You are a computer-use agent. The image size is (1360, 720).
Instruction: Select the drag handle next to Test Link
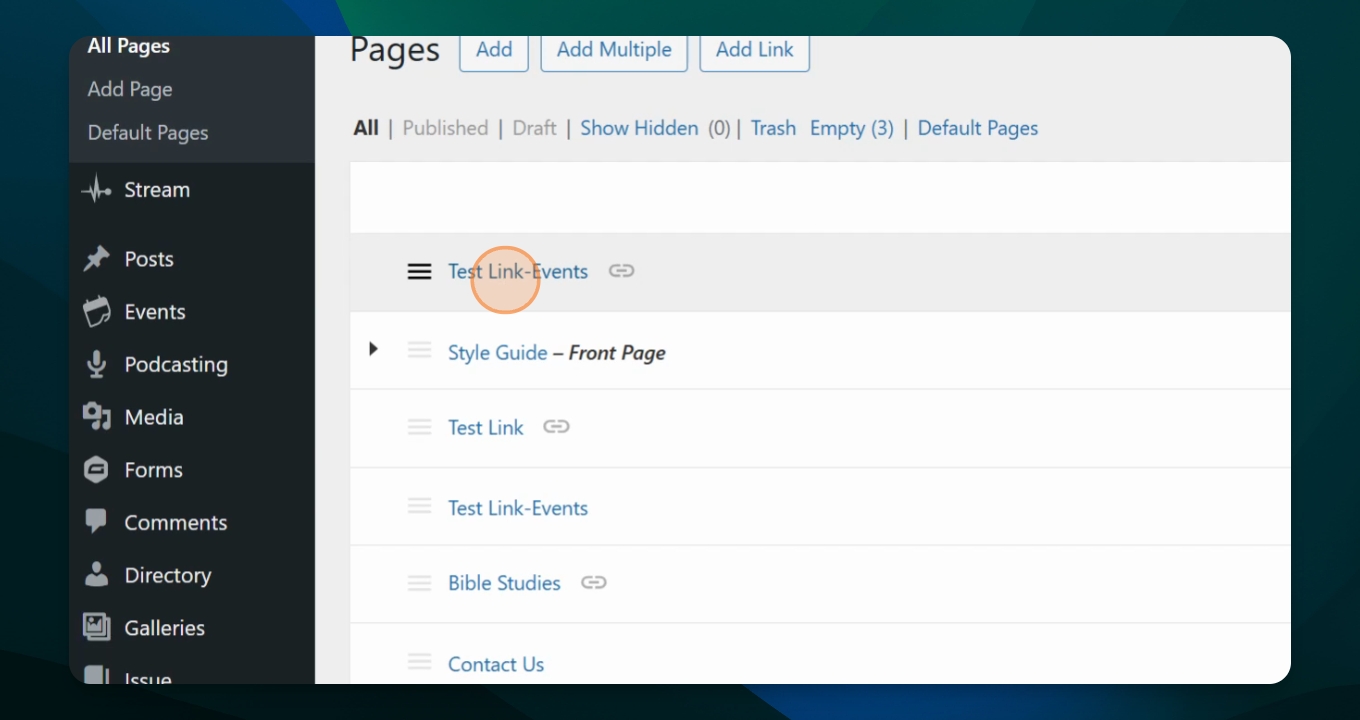pyautogui.click(x=419, y=427)
